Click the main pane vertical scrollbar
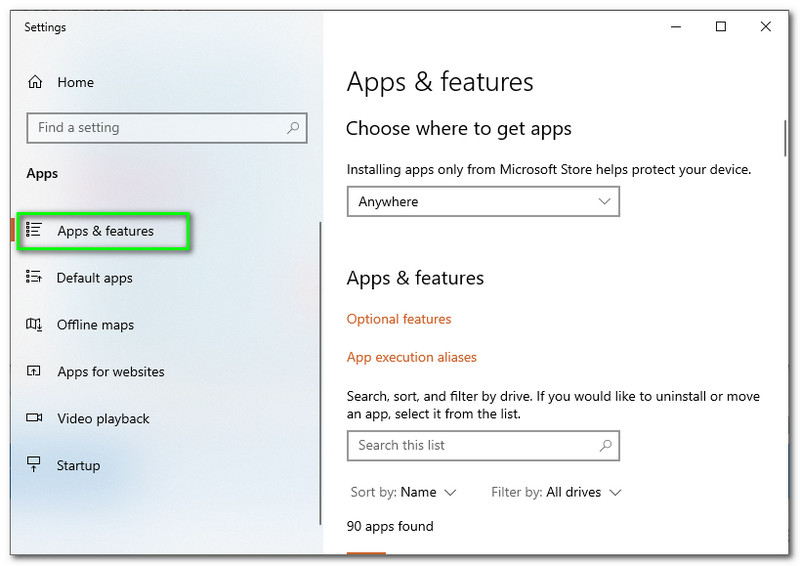800x566 pixels. (785, 138)
